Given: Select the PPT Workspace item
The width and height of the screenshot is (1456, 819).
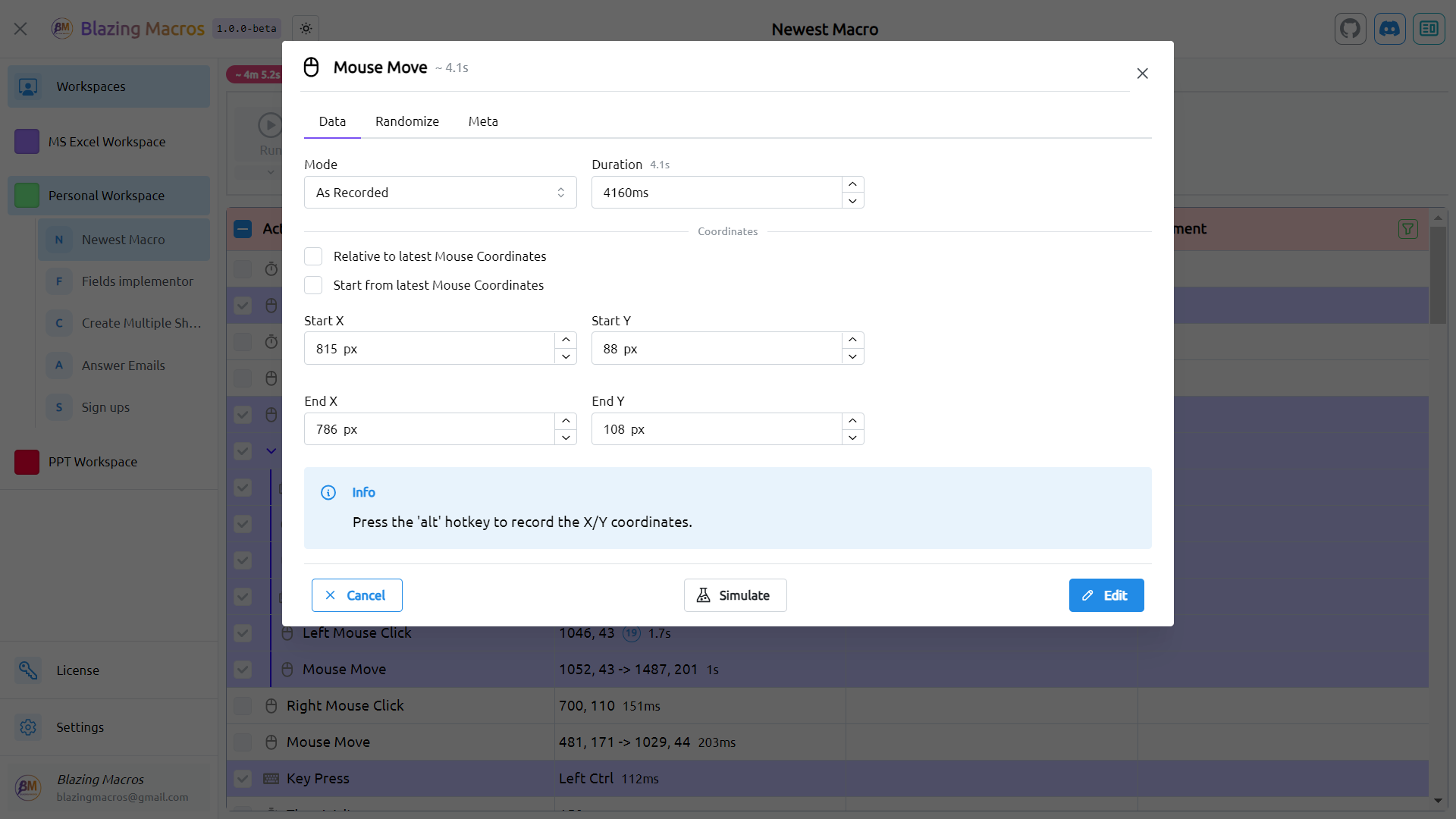Looking at the screenshot, I should click(109, 462).
